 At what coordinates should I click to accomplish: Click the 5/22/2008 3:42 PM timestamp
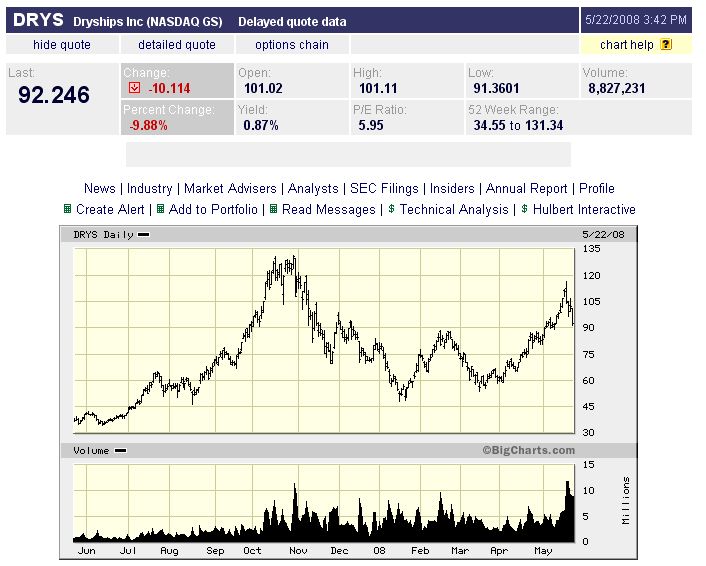tap(636, 20)
